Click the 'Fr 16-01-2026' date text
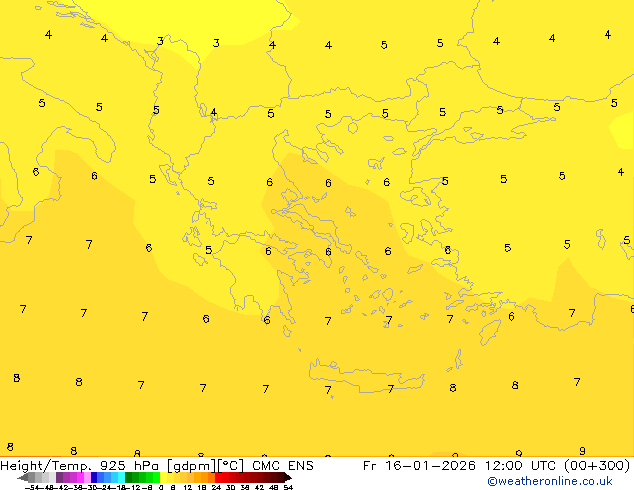The image size is (634, 490). [x=419, y=466]
